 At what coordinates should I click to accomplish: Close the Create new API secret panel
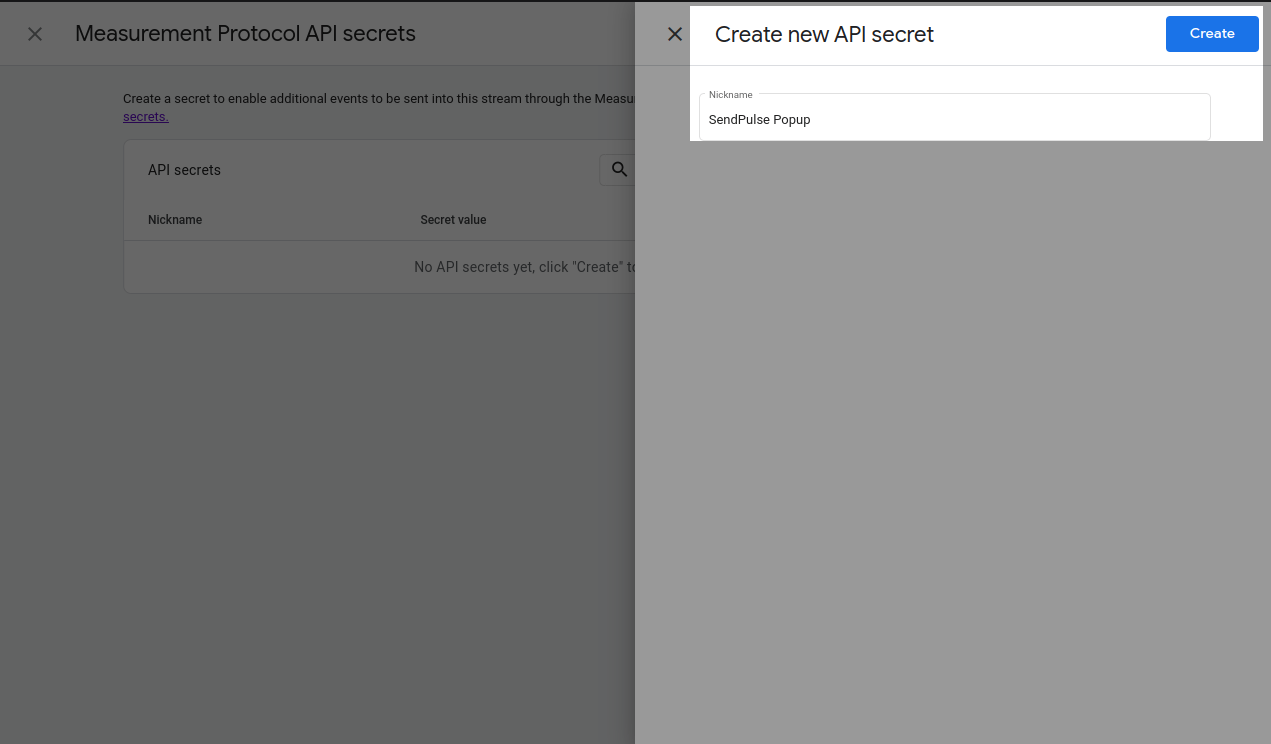(675, 34)
